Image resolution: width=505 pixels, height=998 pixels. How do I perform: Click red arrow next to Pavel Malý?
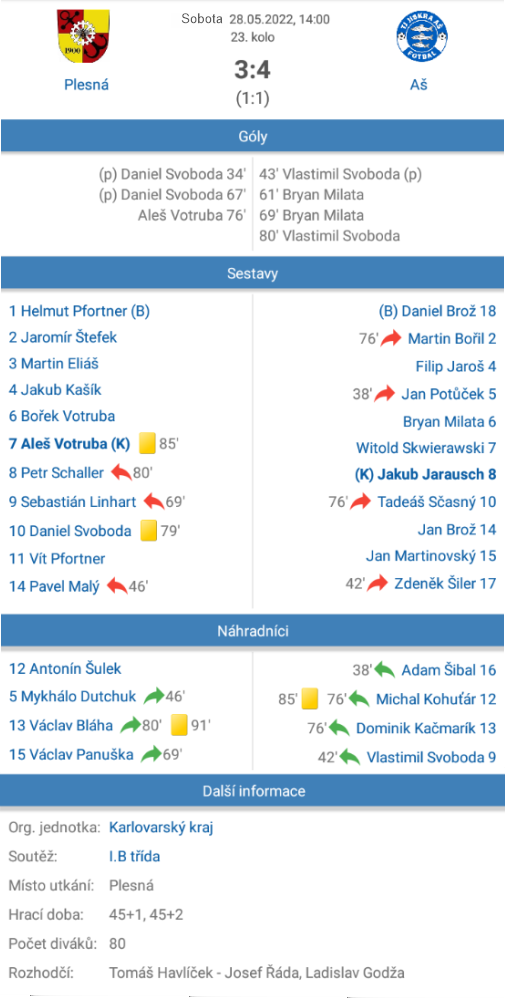click(x=117, y=586)
